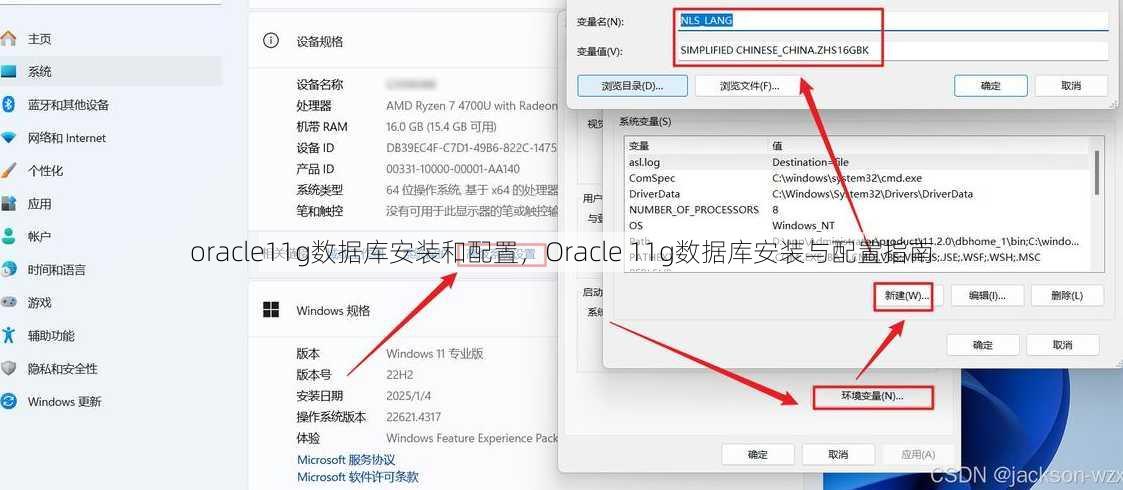Open 时间和语言 settings page

coord(57,269)
